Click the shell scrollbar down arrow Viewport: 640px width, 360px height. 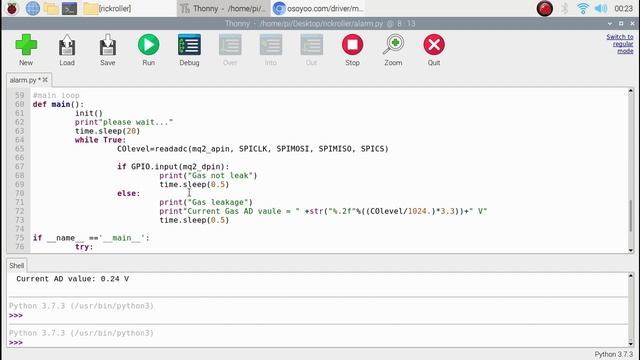coord(631,343)
